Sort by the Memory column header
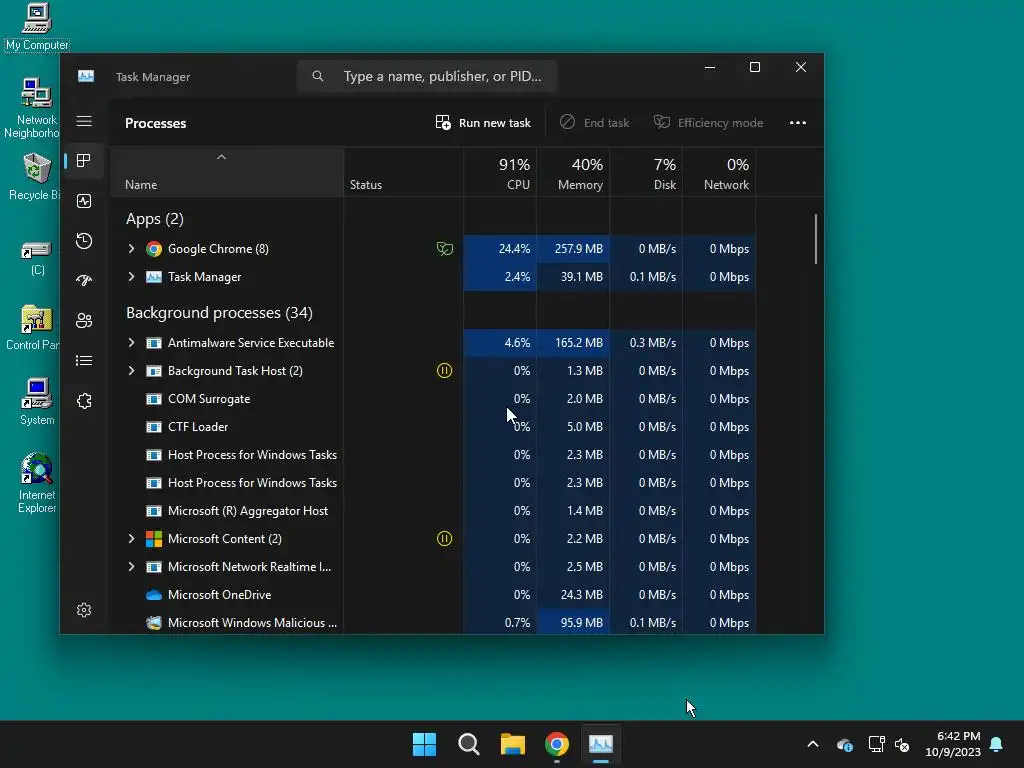Screen dimensions: 1024x768 pyautogui.click(x=573, y=172)
